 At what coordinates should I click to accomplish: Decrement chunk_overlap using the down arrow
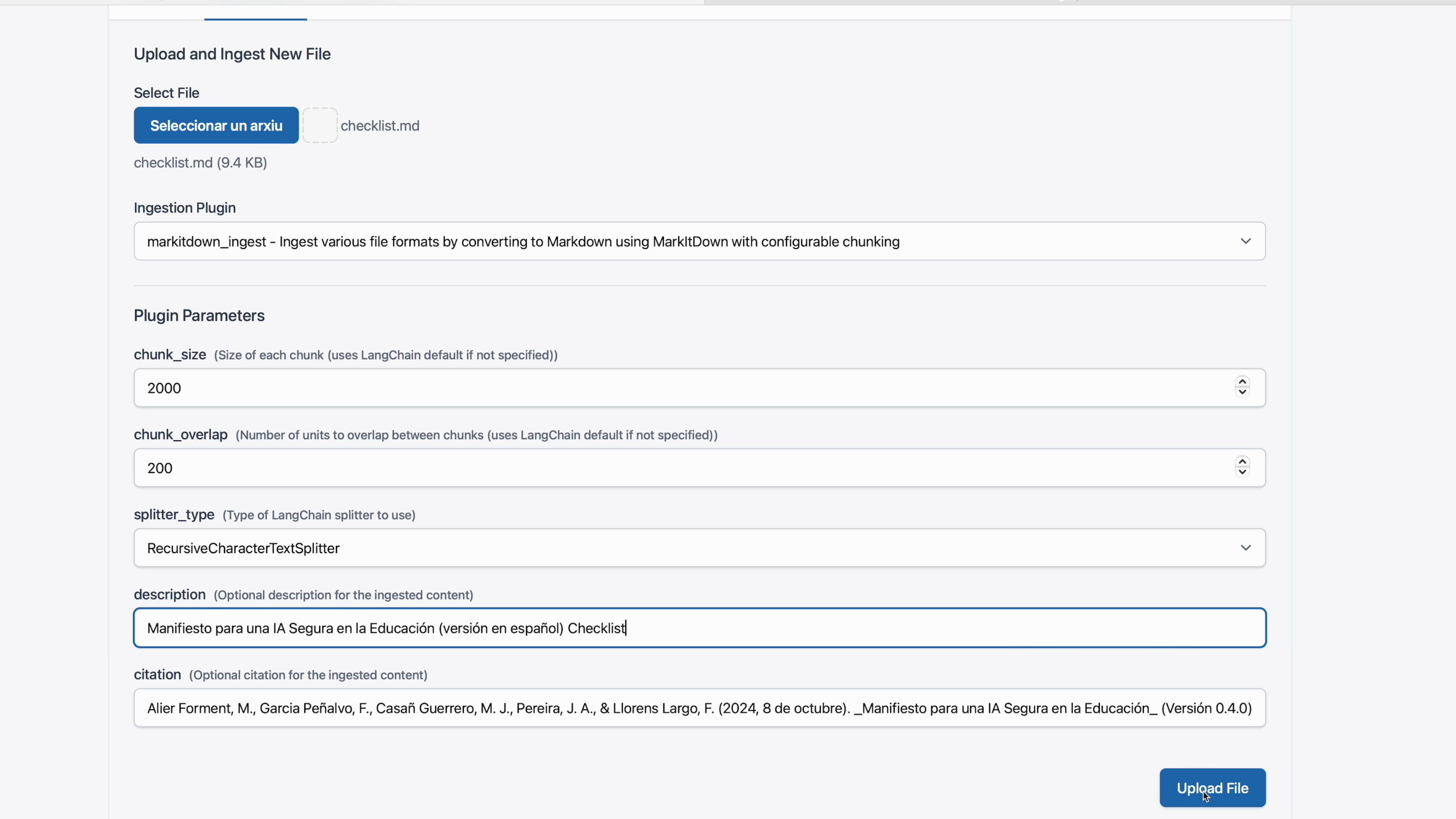(x=1242, y=472)
